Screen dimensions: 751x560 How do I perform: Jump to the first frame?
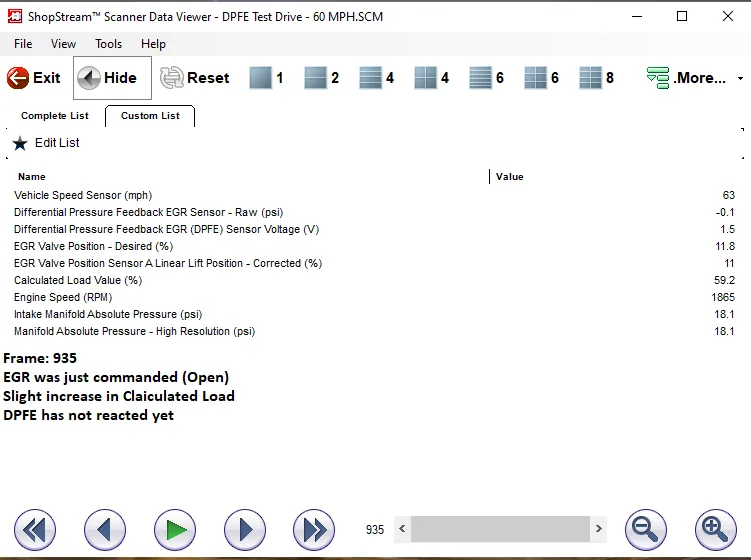coord(35,530)
